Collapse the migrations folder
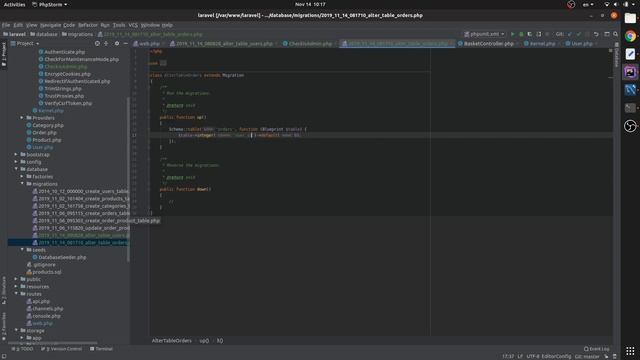Viewport: 640px width, 360px height. tap(22, 184)
